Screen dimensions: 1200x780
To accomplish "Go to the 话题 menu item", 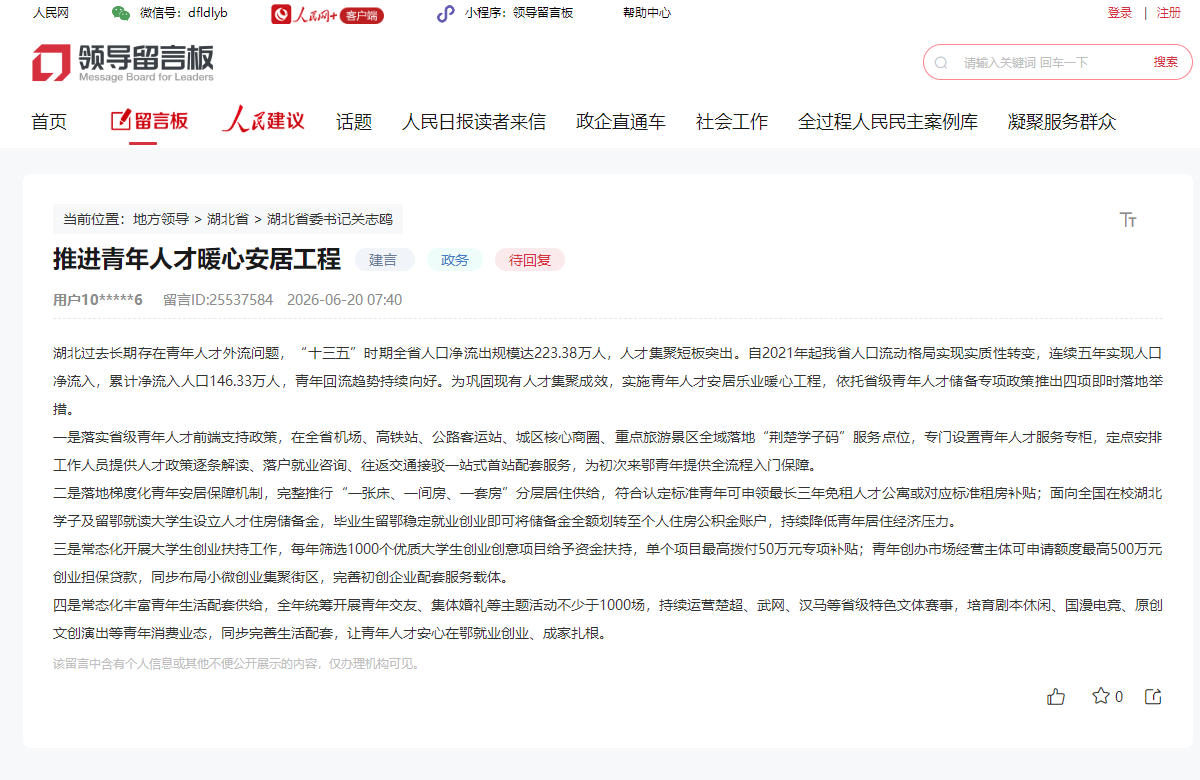I will 354,122.
